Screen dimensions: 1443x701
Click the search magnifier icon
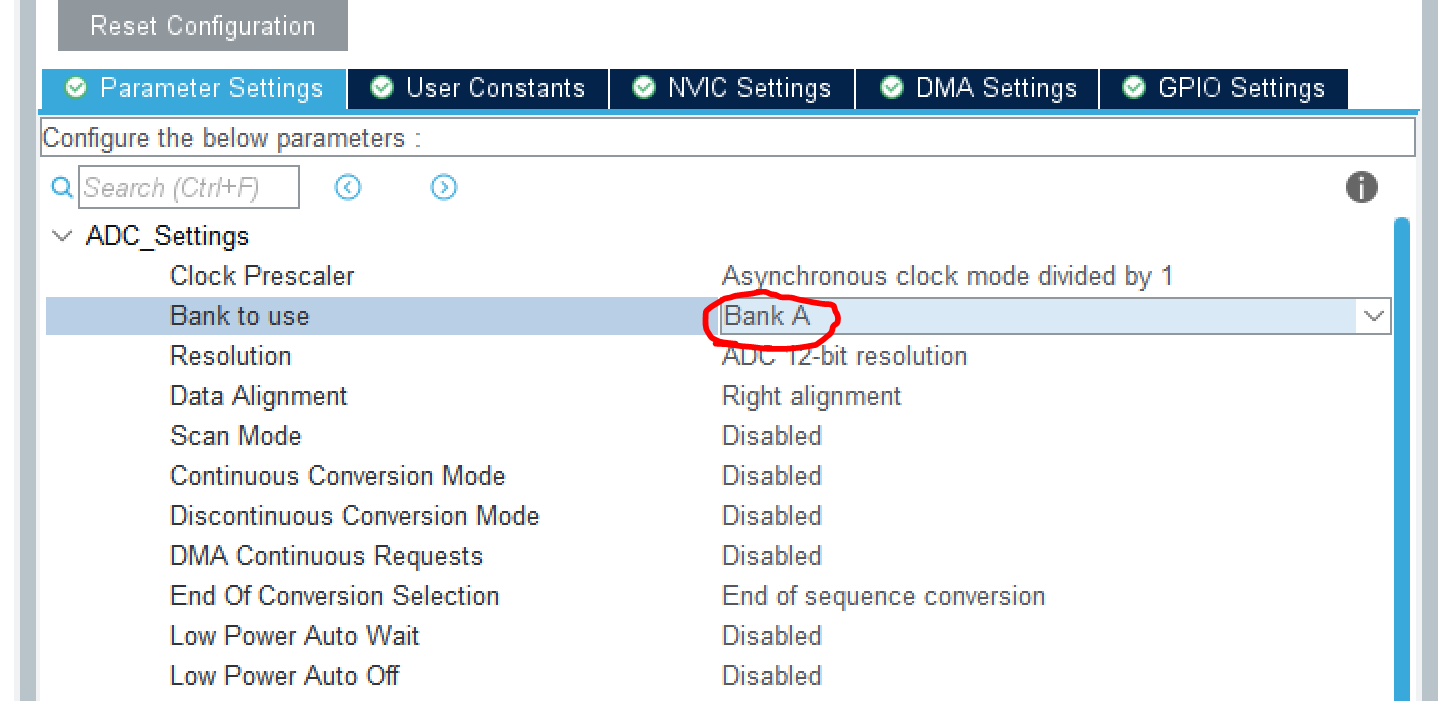62,187
